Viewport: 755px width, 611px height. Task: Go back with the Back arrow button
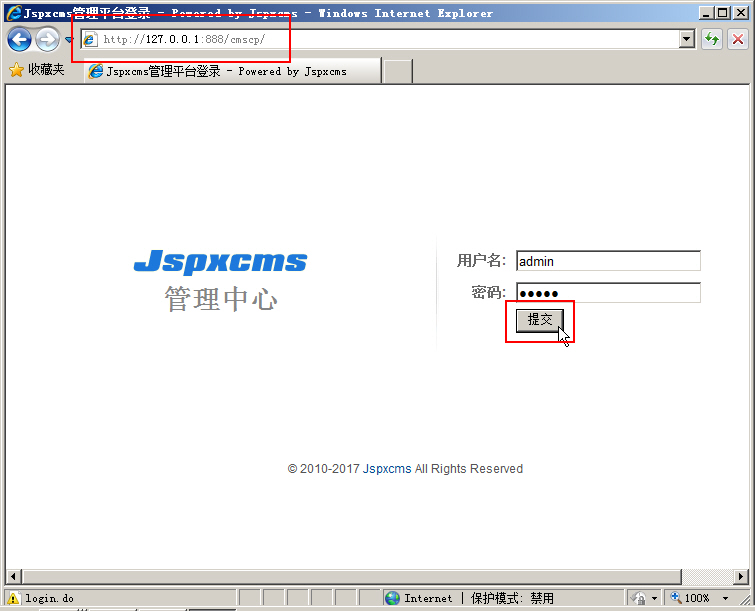[19, 39]
